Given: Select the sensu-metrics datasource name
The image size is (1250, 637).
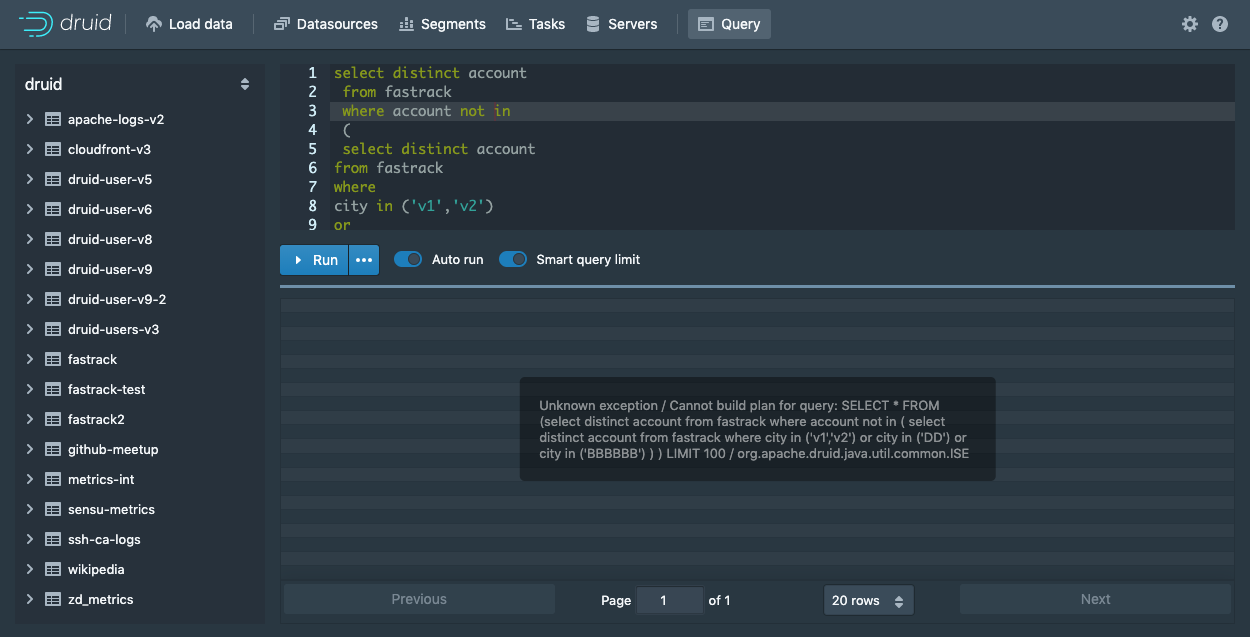Looking at the screenshot, I should 112,509.
